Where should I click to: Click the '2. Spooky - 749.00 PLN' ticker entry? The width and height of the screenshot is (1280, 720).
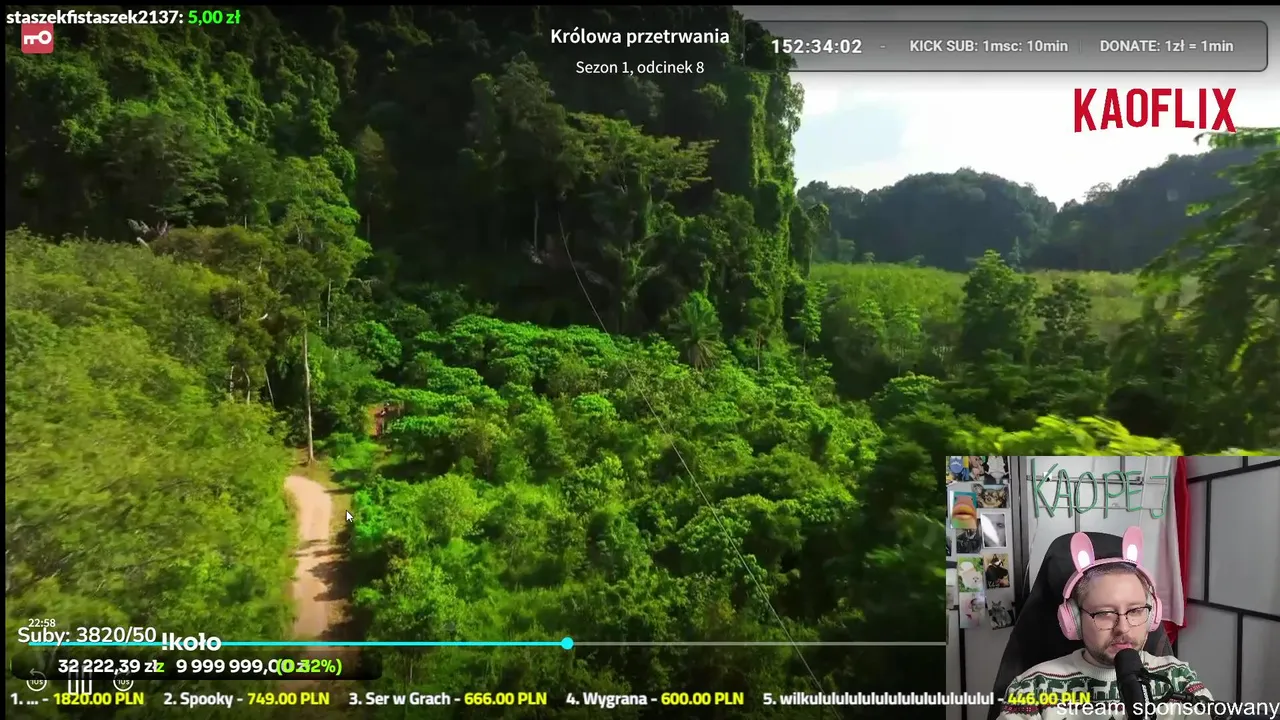tap(246, 699)
